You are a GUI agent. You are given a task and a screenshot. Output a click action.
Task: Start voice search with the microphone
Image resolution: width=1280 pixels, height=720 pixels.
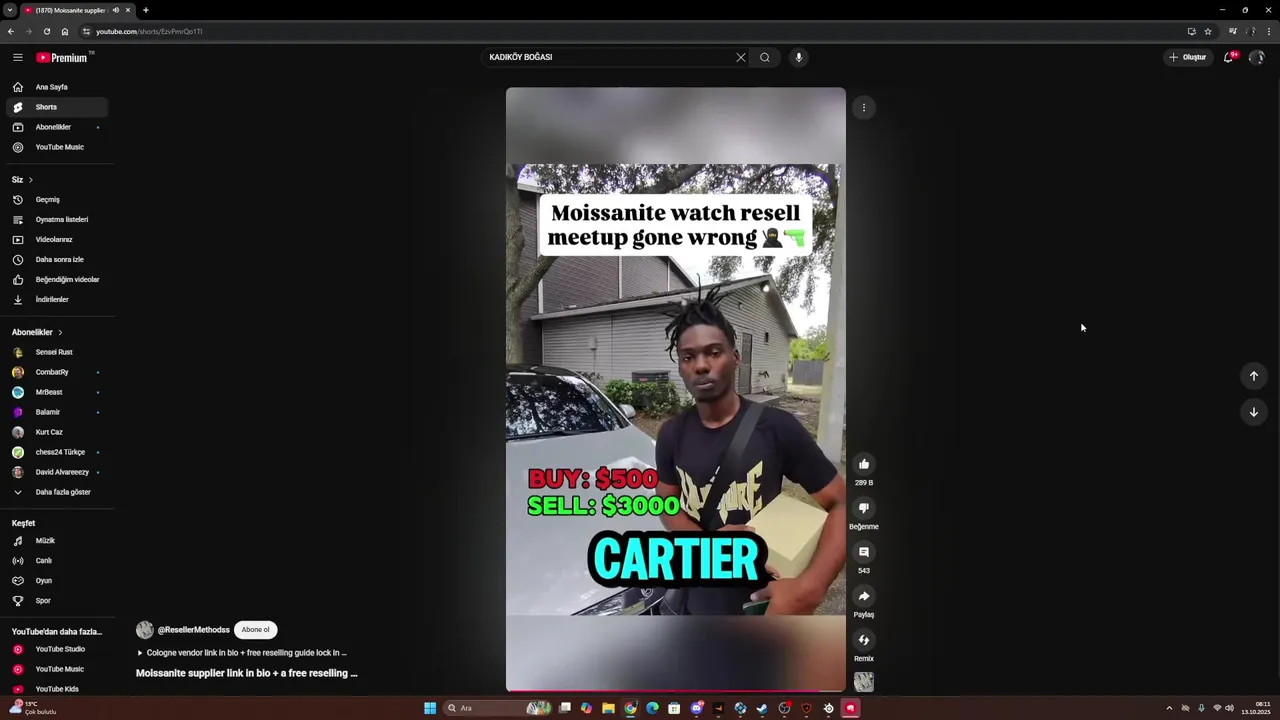tap(798, 57)
